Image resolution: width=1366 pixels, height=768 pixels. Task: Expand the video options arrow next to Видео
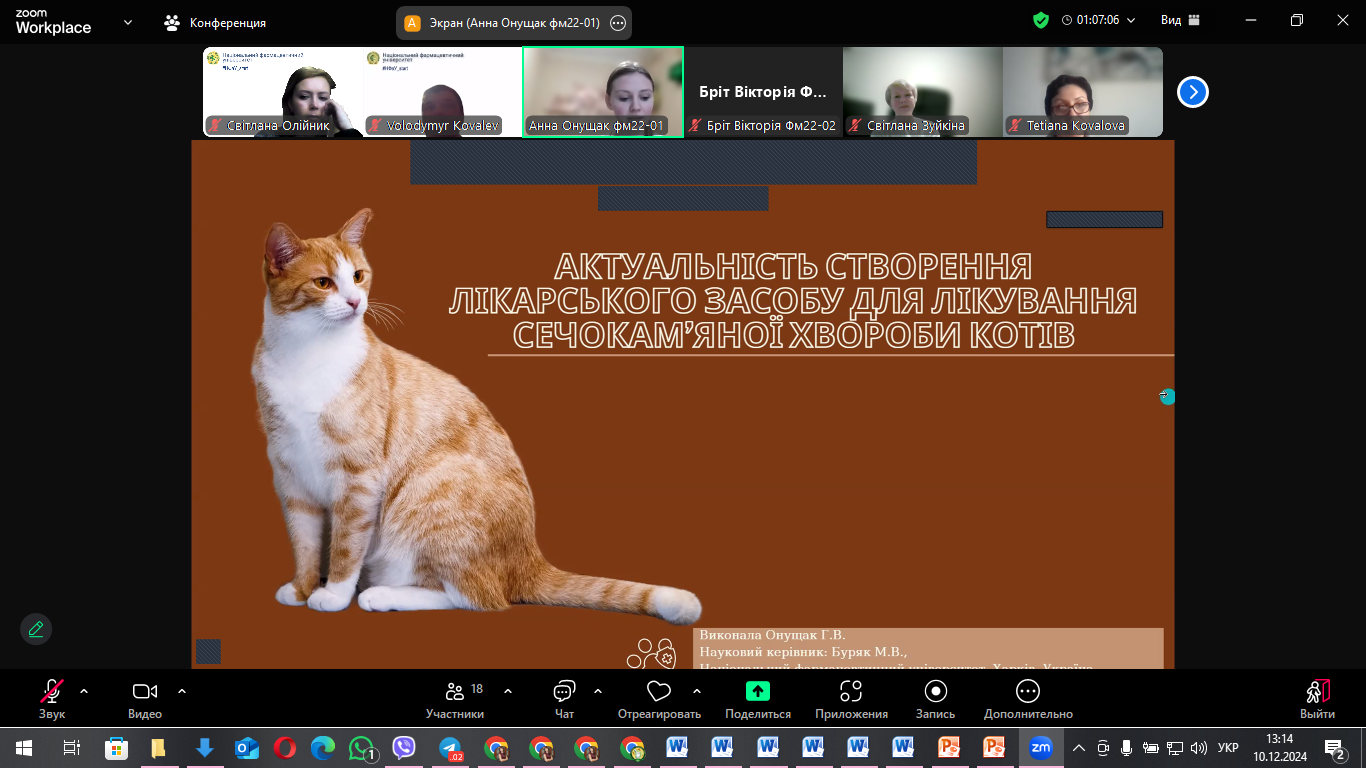coord(182,691)
